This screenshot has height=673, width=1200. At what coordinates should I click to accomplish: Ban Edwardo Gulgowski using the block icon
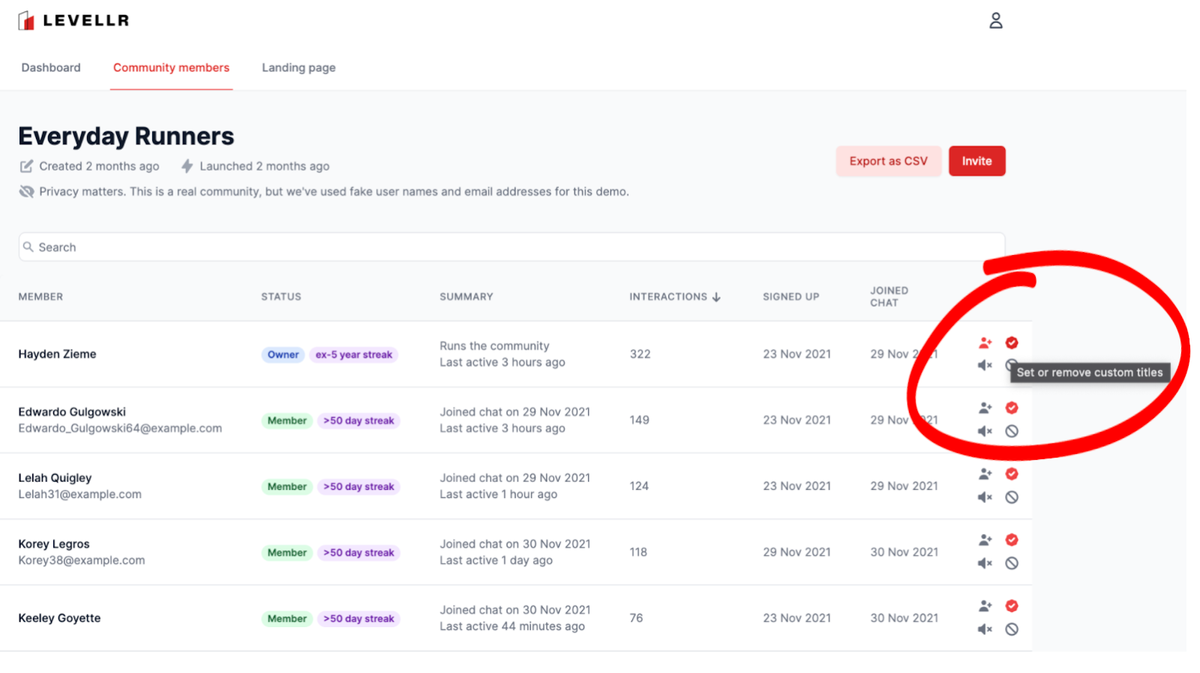point(1012,431)
